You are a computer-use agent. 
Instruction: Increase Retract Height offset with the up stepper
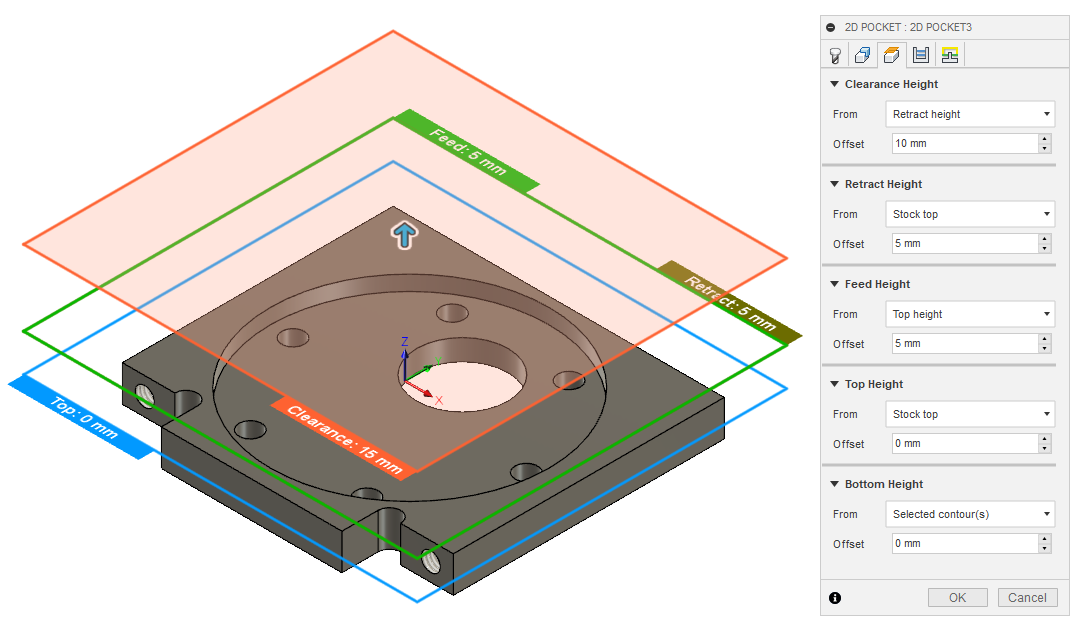[x=1043, y=238]
